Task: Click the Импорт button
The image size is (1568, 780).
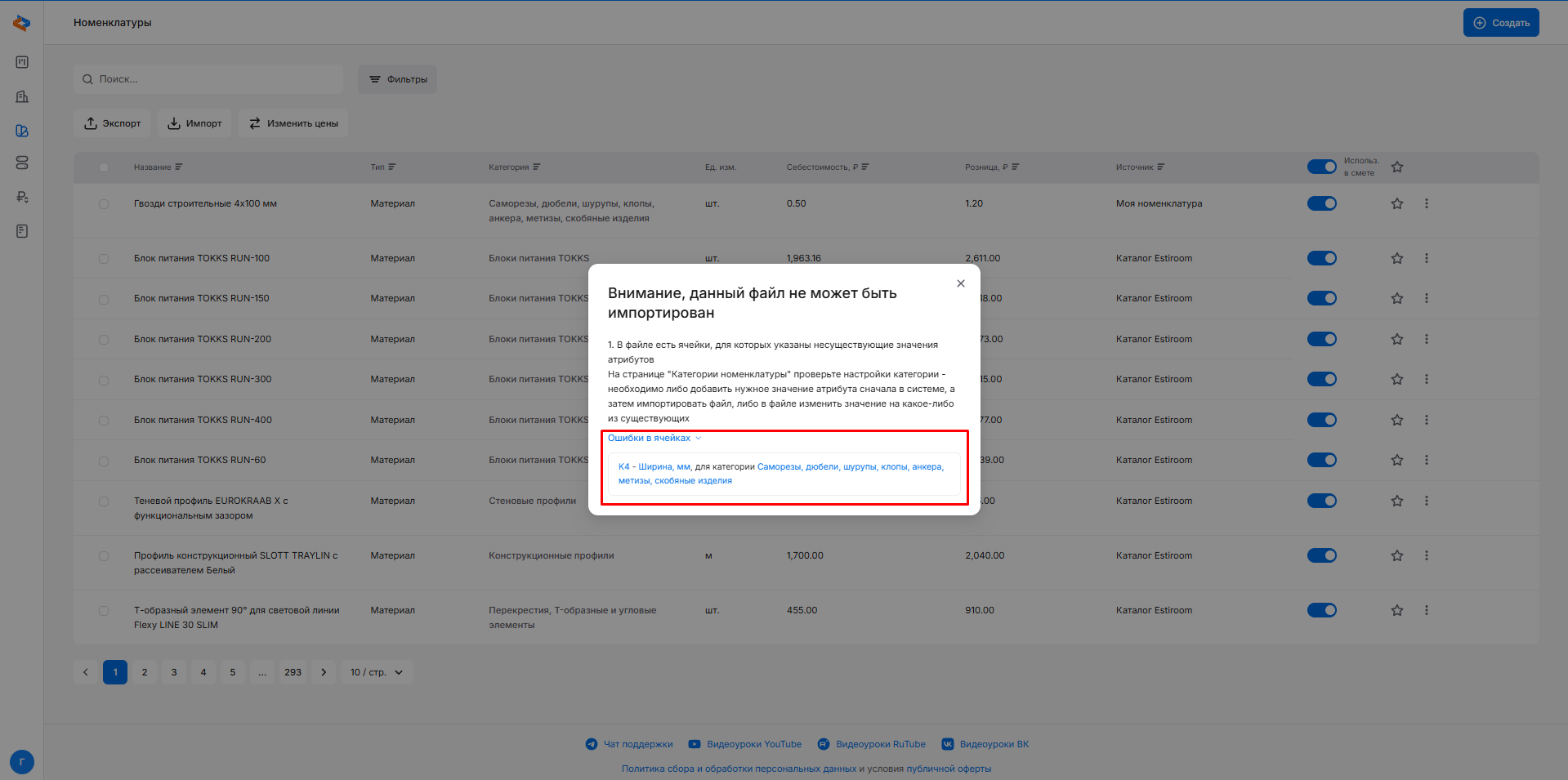Action: (194, 123)
